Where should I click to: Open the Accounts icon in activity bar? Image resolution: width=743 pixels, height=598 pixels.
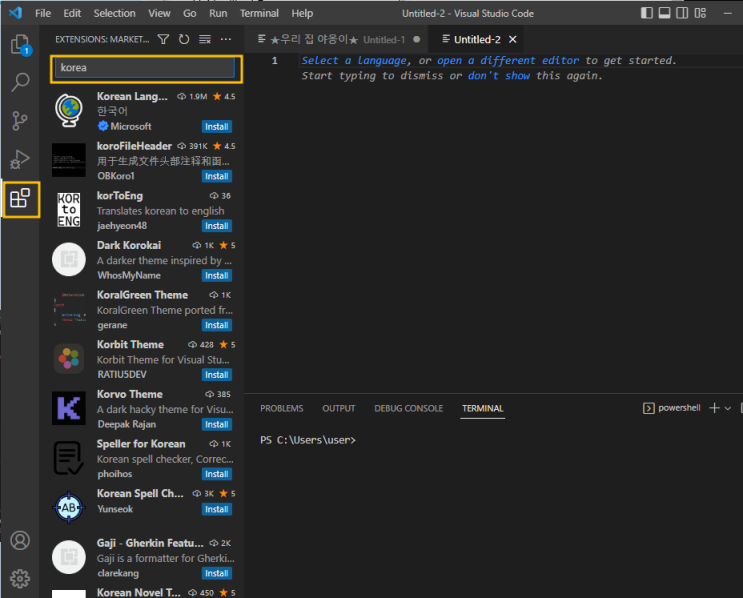[x=20, y=540]
